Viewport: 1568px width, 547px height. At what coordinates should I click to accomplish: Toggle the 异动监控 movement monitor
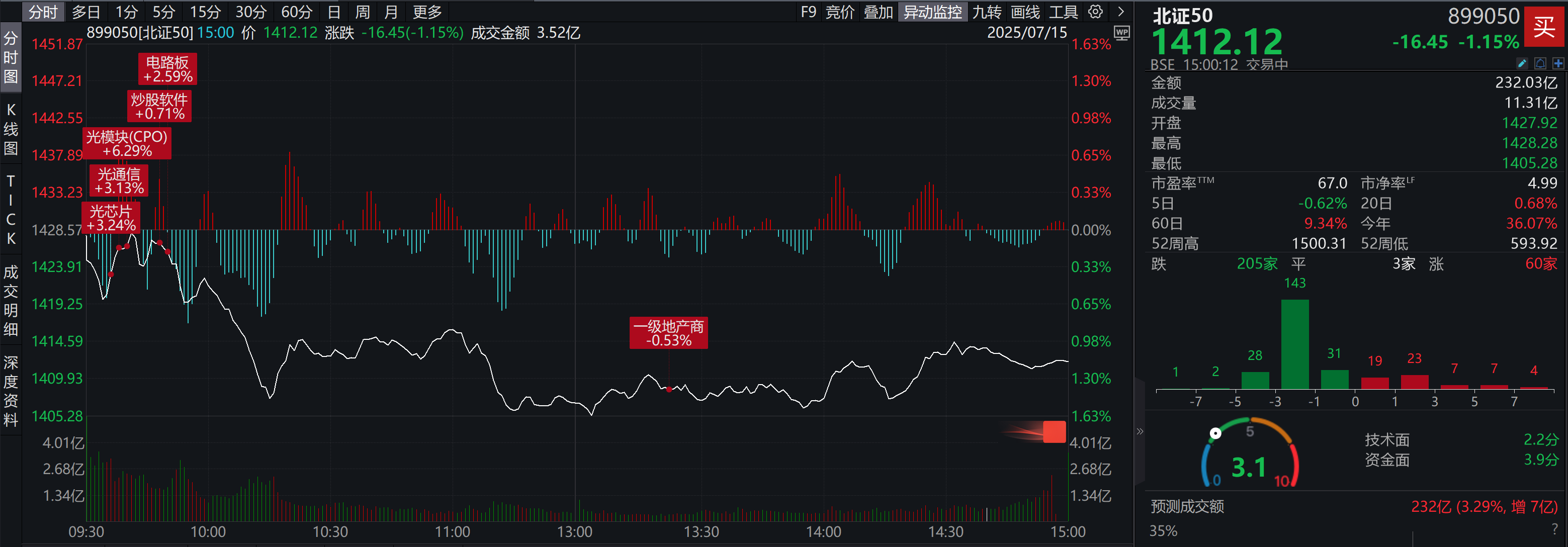[932, 12]
